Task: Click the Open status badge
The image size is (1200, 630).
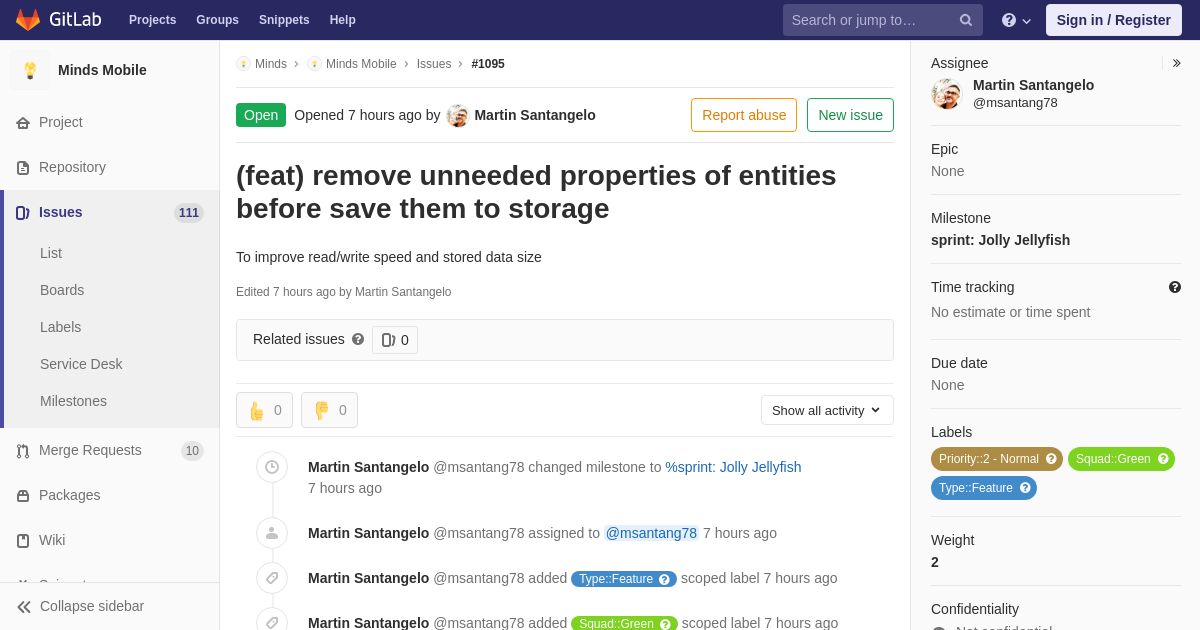Action: pyautogui.click(x=261, y=115)
